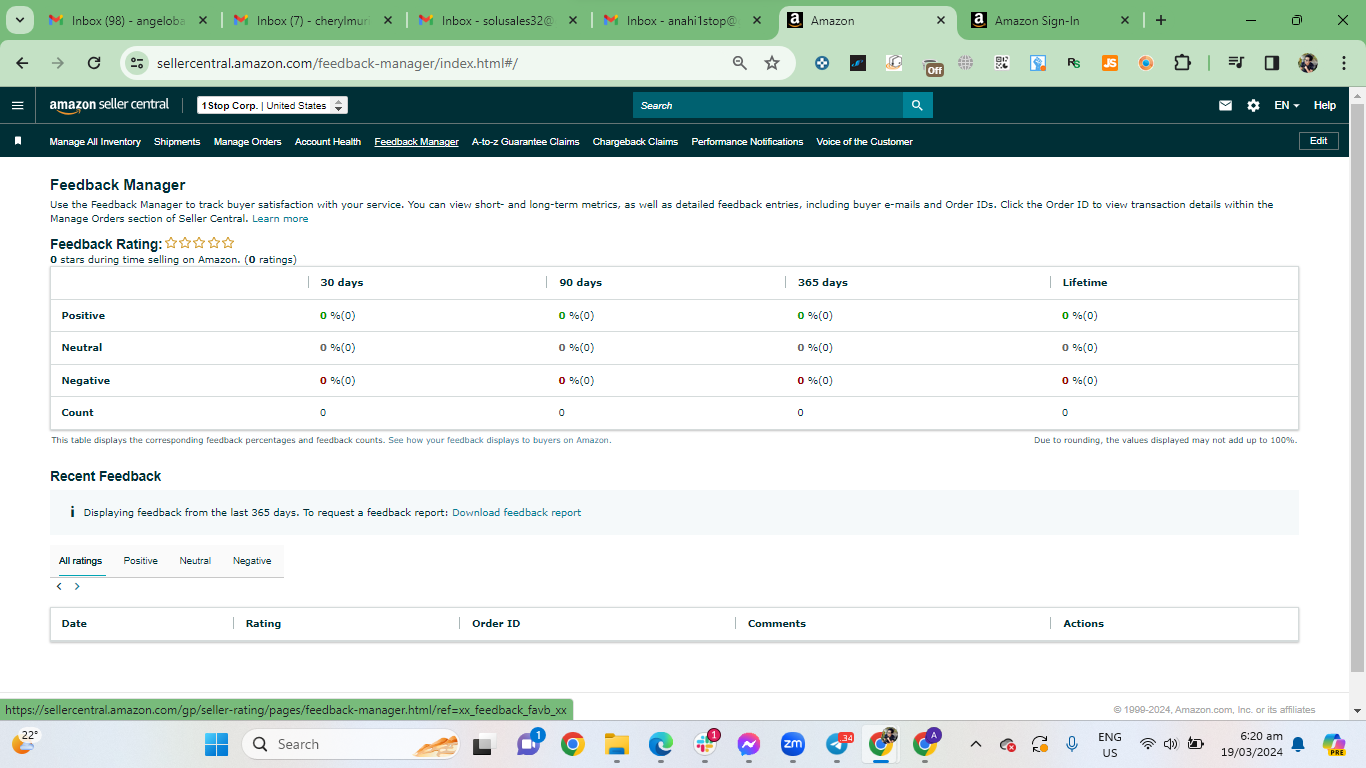
Task: Click the browser address bar URL
Action: pyautogui.click(x=337, y=63)
